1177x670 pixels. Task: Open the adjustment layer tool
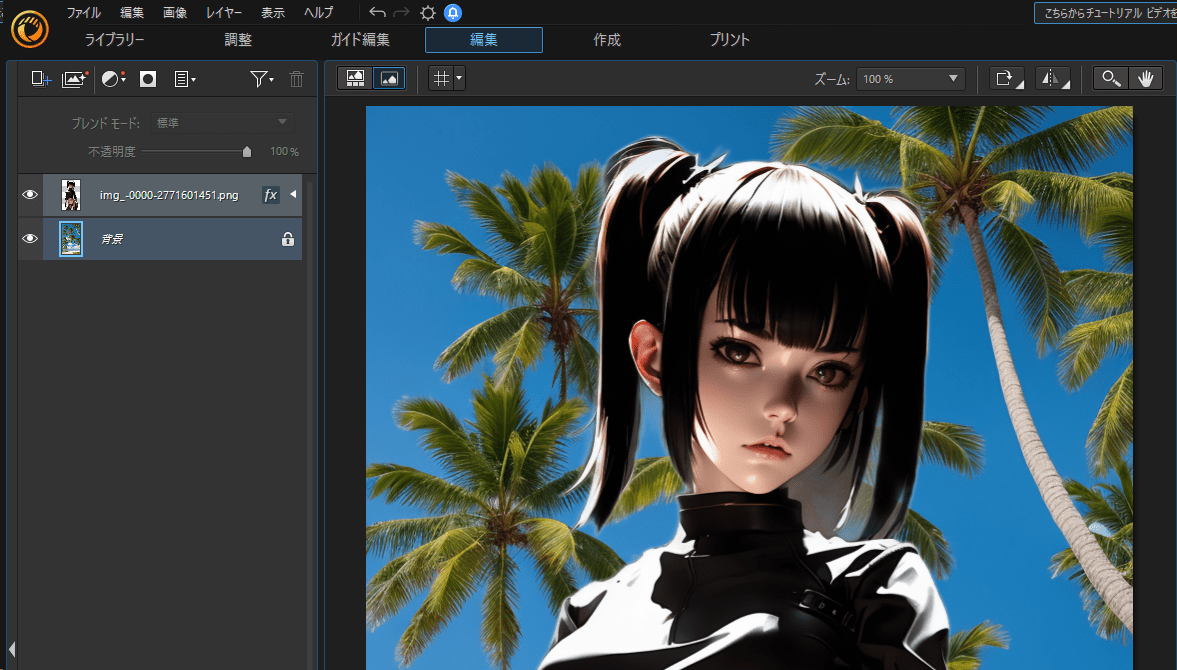(x=111, y=79)
